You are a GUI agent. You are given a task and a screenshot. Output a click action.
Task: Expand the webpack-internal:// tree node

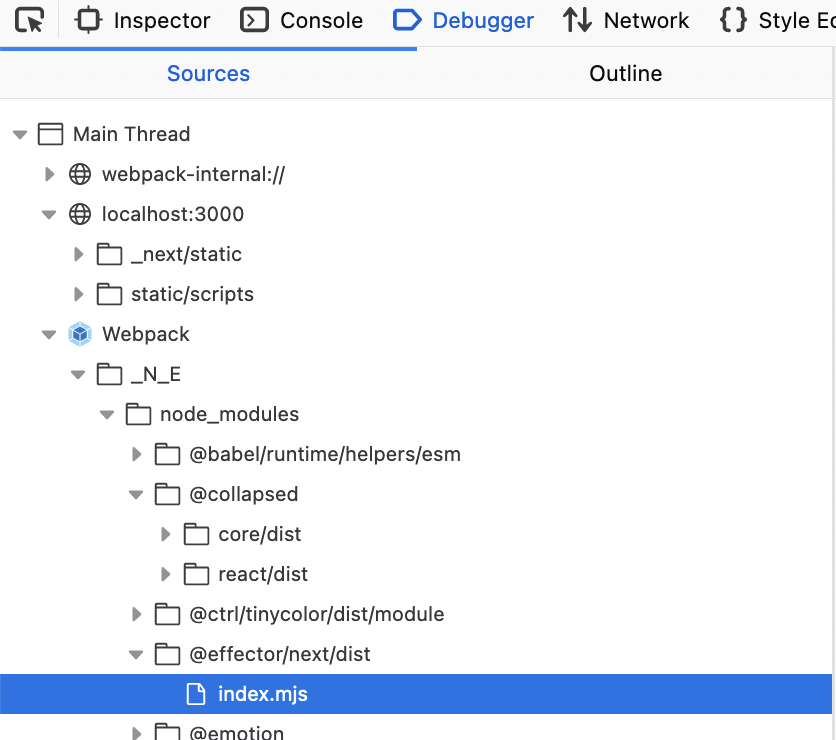[x=50, y=174]
